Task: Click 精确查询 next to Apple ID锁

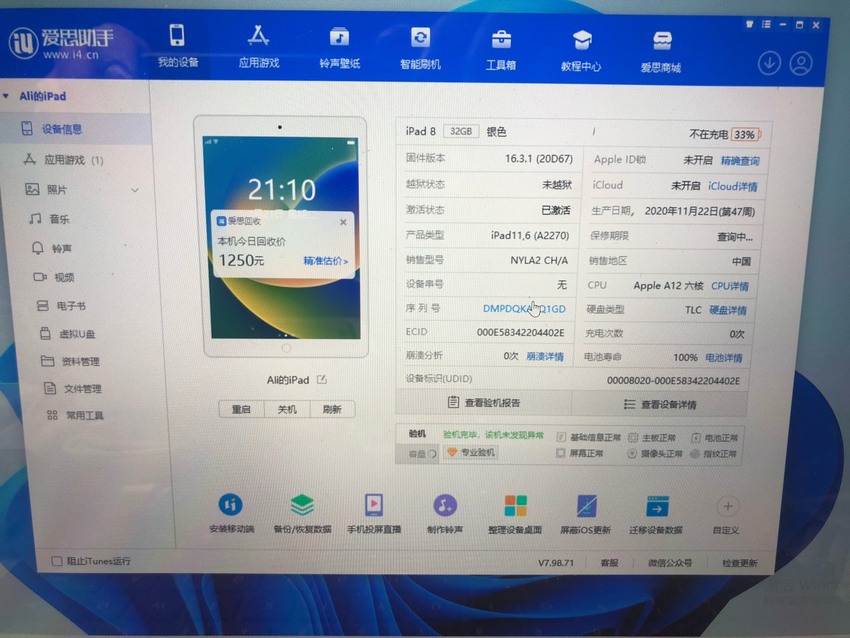Action: coord(740,160)
